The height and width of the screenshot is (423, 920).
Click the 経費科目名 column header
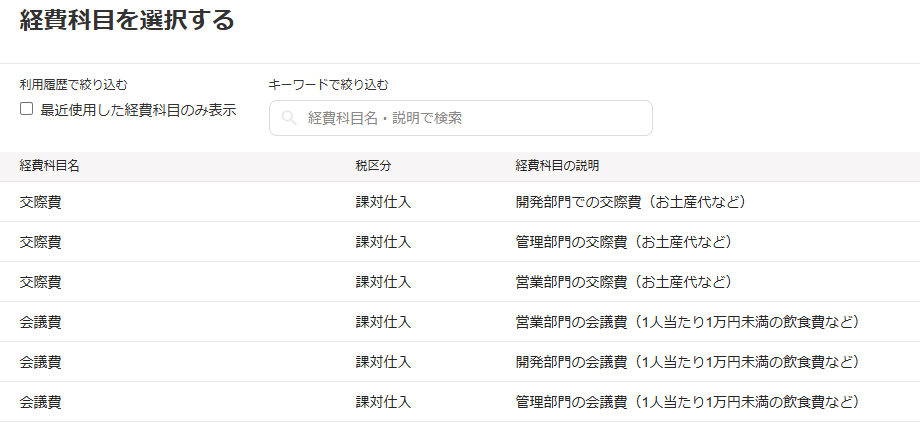point(50,166)
